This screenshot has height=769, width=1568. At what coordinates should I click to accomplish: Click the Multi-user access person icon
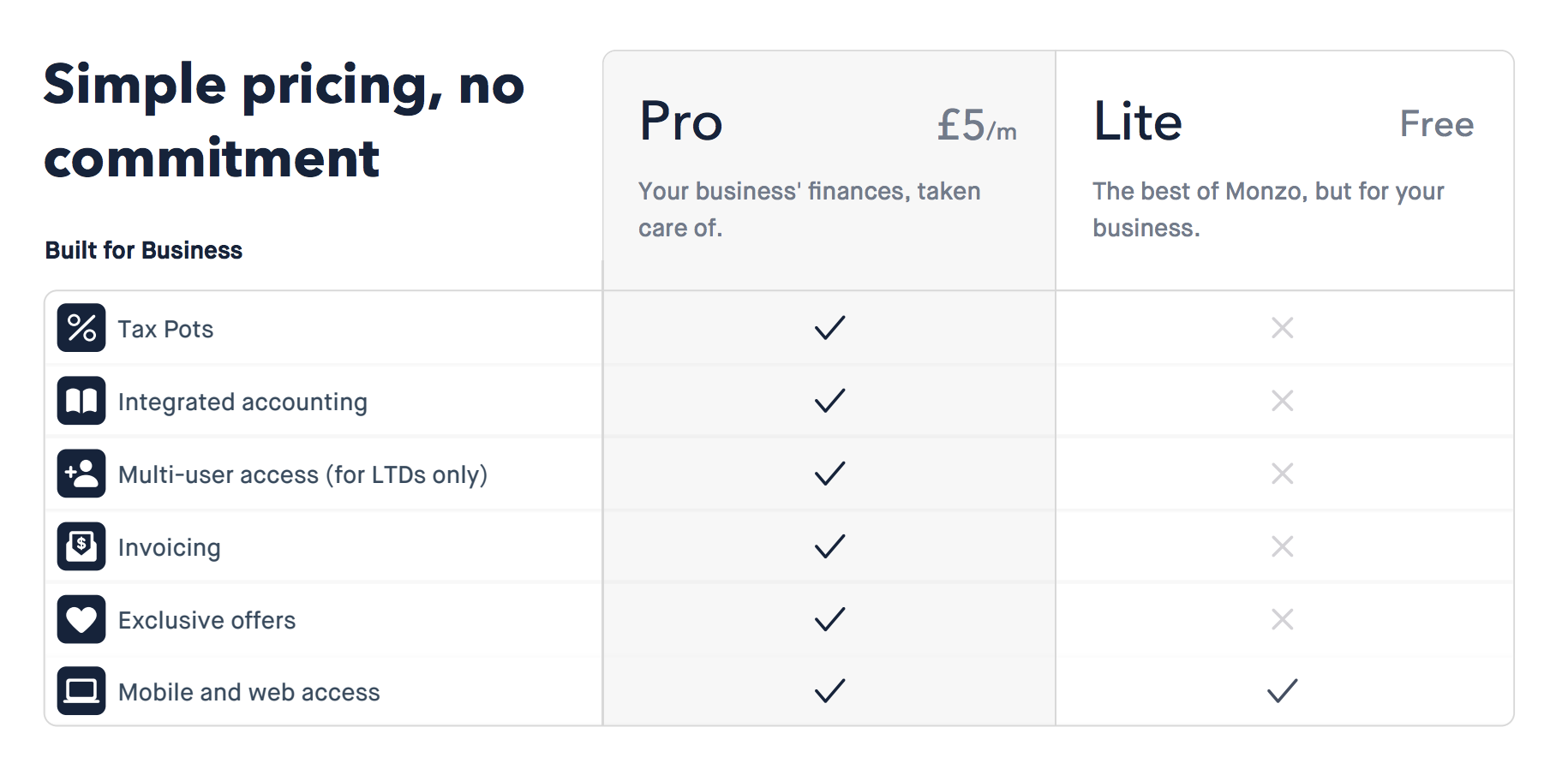click(x=81, y=474)
